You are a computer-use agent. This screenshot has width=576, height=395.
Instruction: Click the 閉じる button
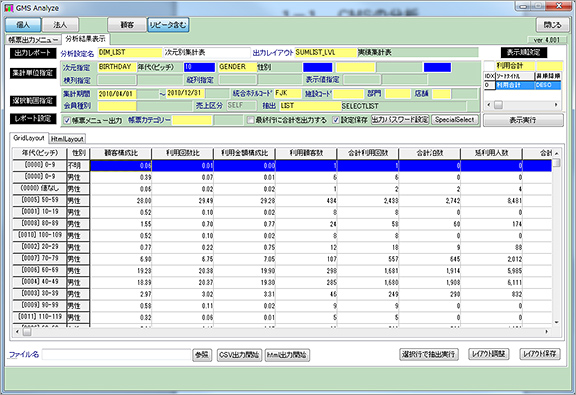(553, 25)
